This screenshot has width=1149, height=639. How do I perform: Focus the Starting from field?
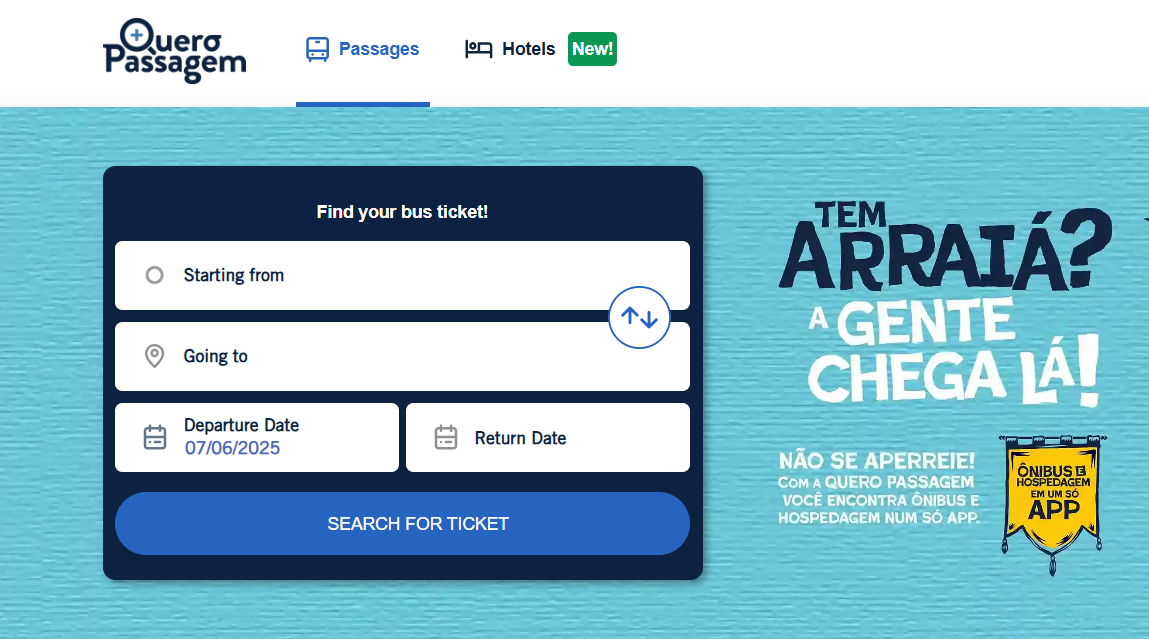pyautogui.click(x=402, y=276)
